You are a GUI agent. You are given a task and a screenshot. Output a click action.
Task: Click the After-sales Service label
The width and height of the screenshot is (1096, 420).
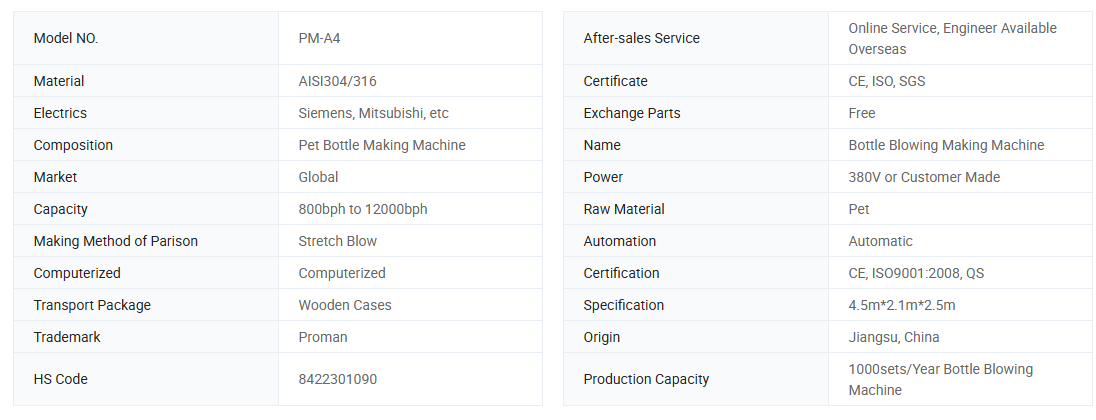pos(641,38)
